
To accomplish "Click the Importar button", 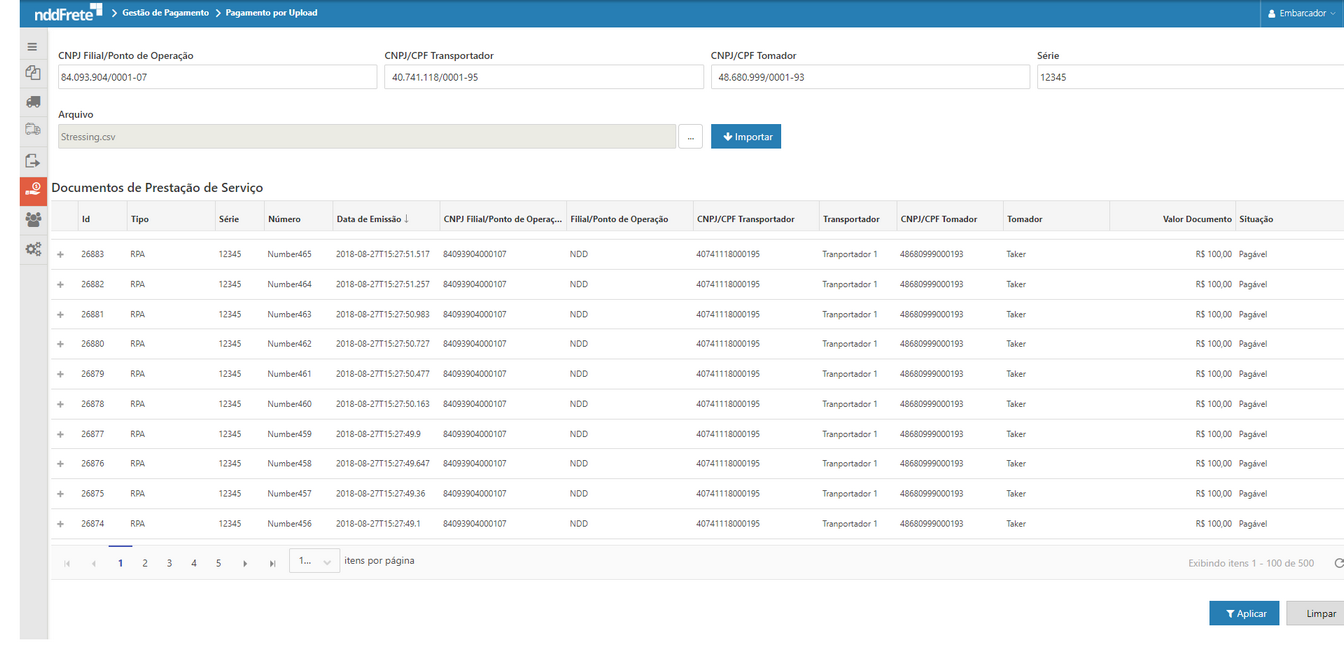I will click(x=746, y=137).
